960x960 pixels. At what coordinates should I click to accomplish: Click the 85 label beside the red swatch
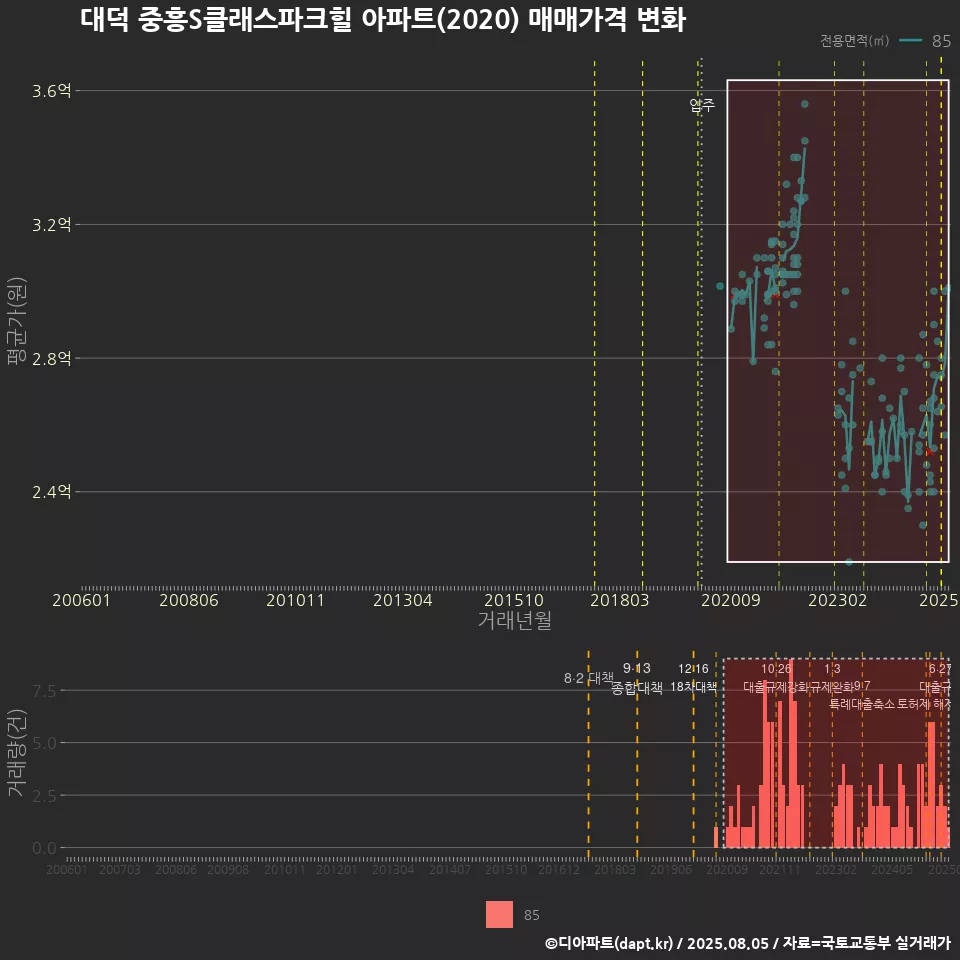click(531, 915)
